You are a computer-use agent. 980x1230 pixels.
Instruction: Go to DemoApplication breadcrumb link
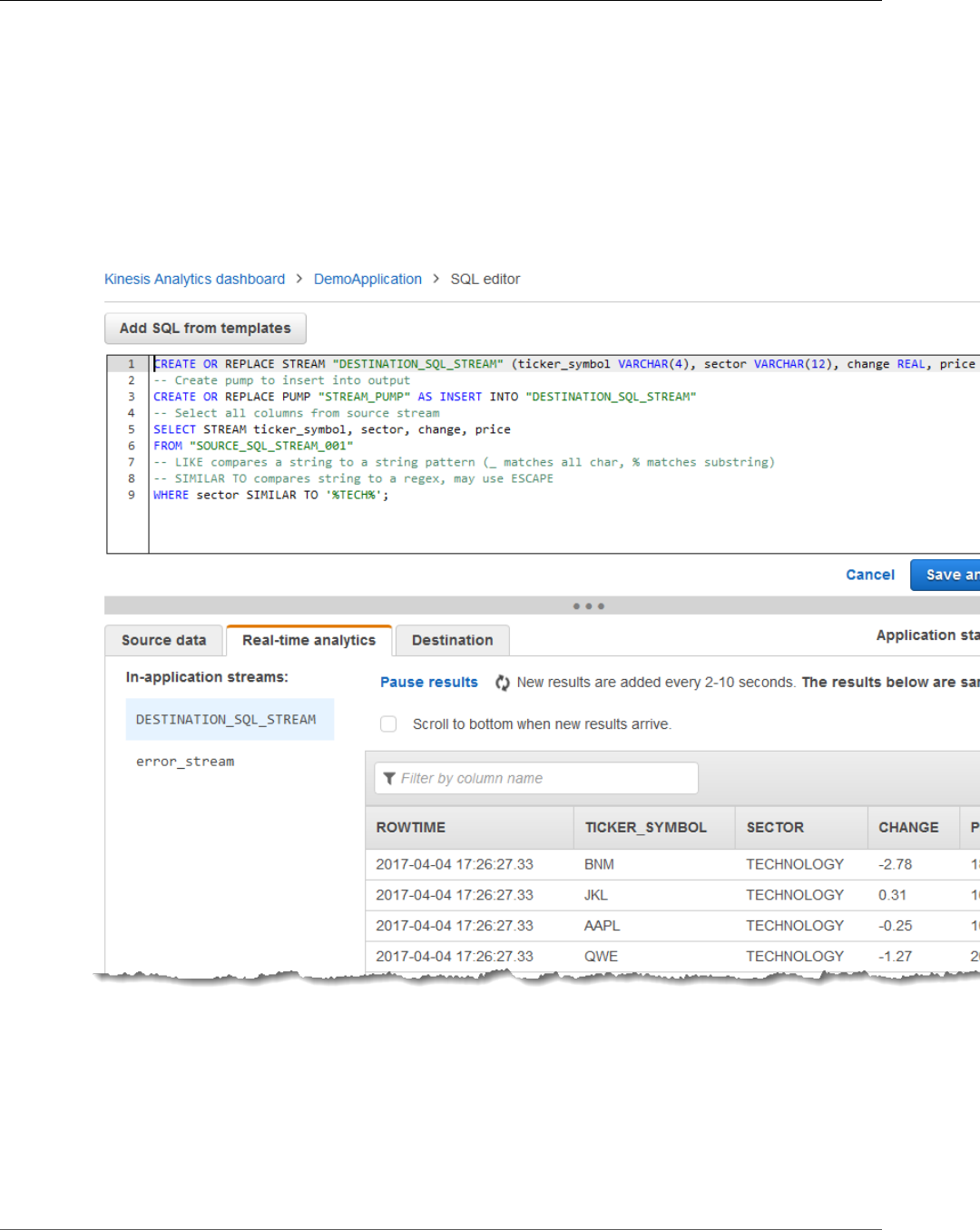pos(367,279)
